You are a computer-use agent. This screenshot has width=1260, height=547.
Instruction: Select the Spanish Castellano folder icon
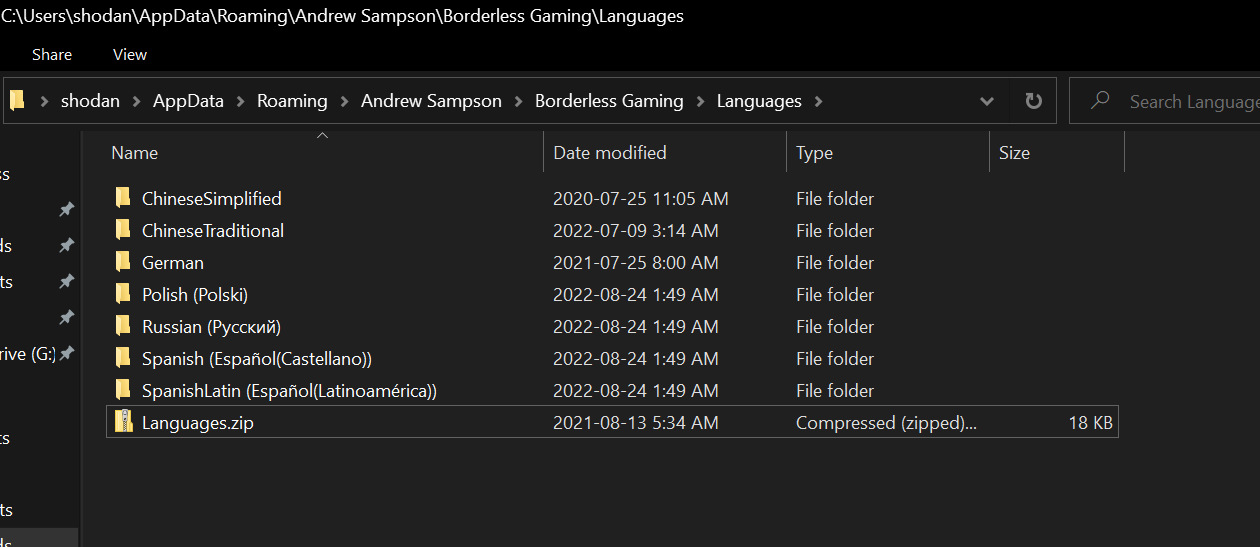(x=123, y=358)
